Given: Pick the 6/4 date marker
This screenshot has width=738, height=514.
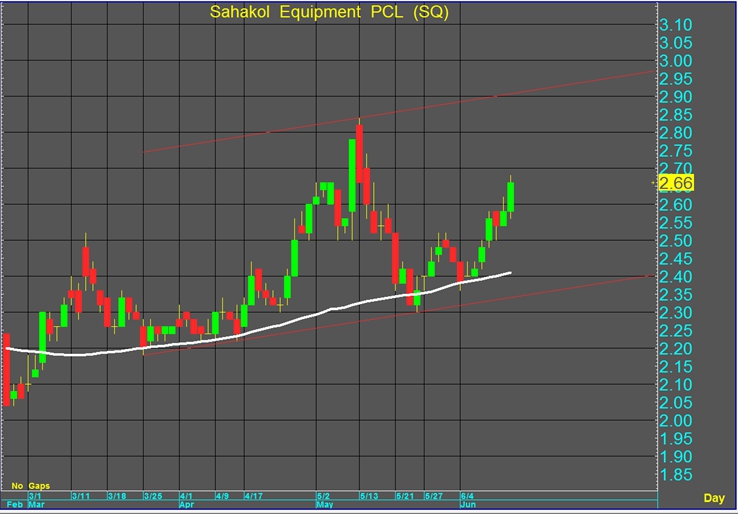Looking at the screenshot, I should tap(467, 496).
